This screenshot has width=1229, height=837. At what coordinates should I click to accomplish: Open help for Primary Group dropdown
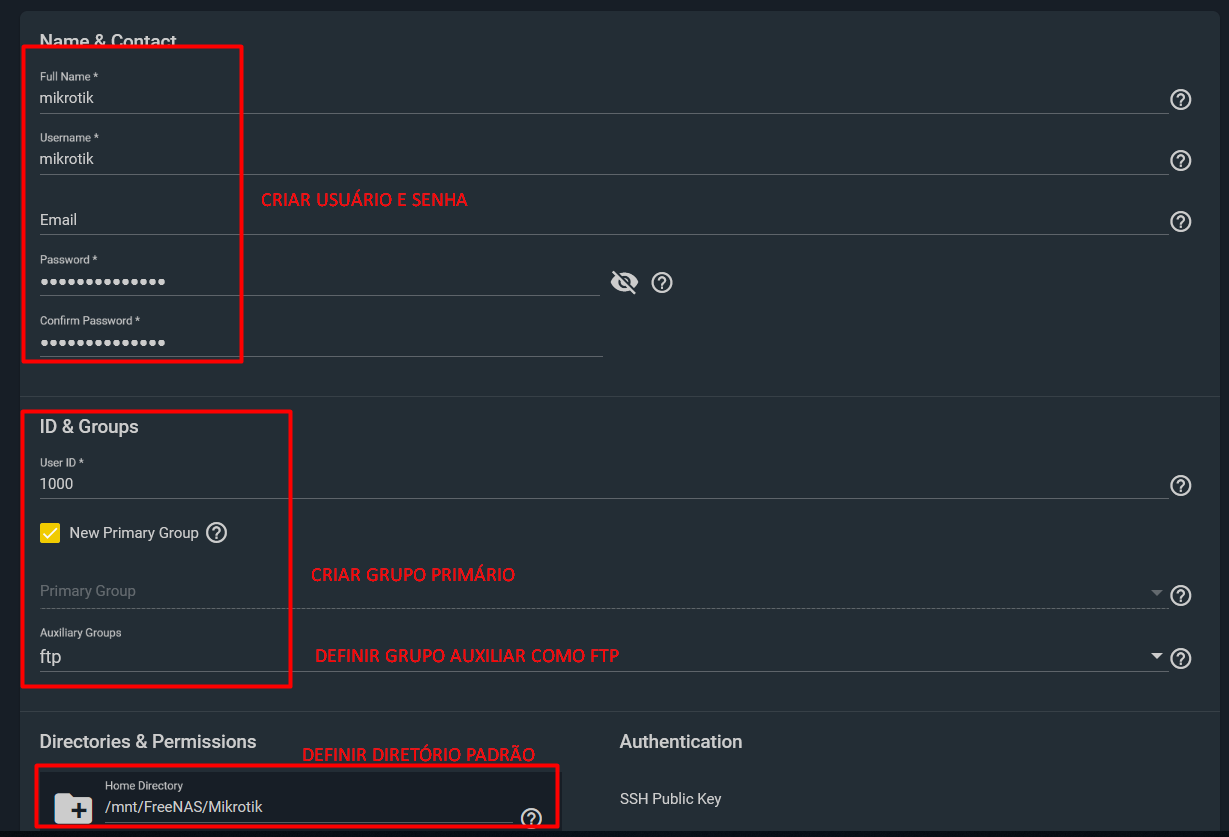tap(1180, 595)
